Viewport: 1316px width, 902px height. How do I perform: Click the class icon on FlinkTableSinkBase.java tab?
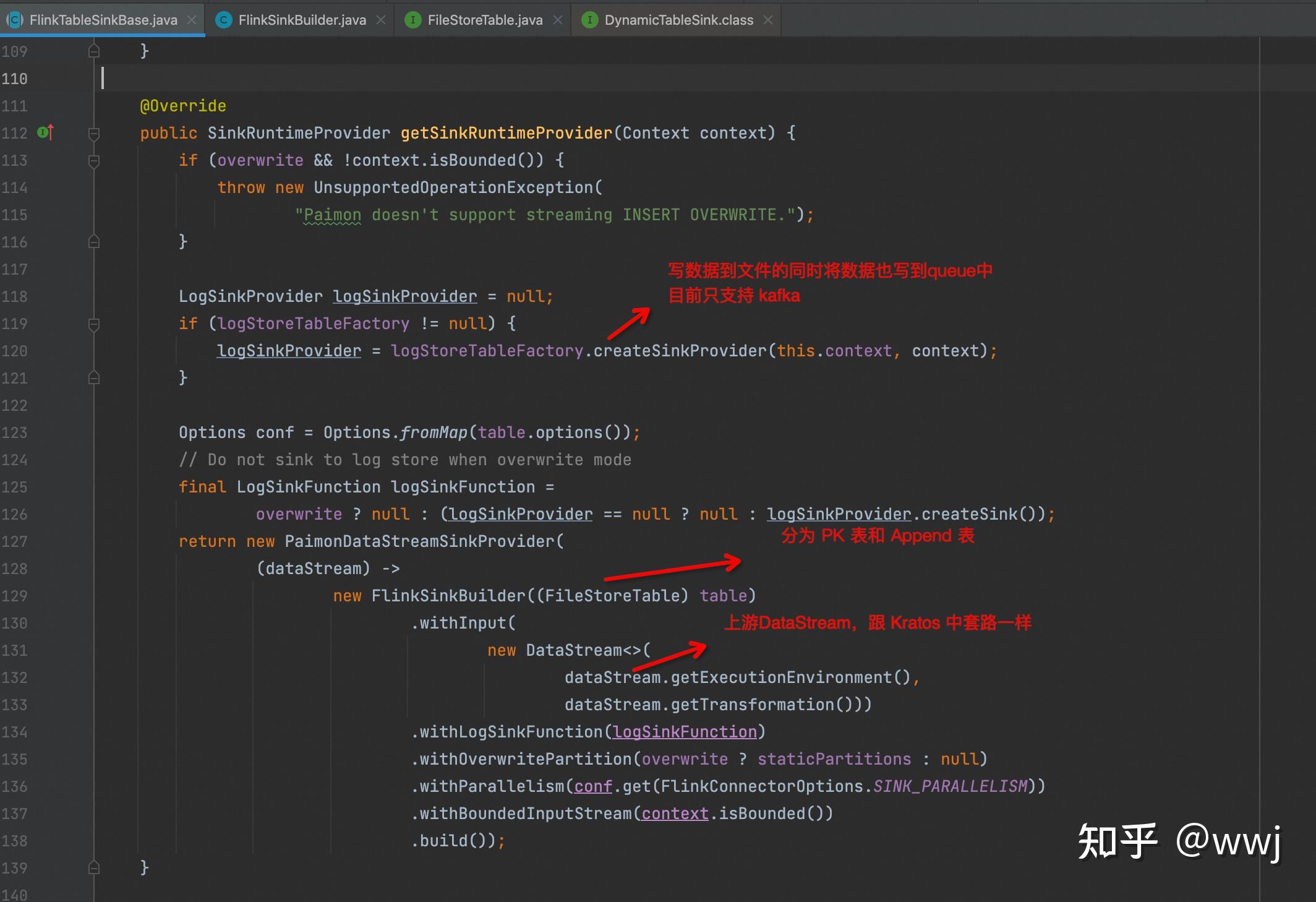15,20
